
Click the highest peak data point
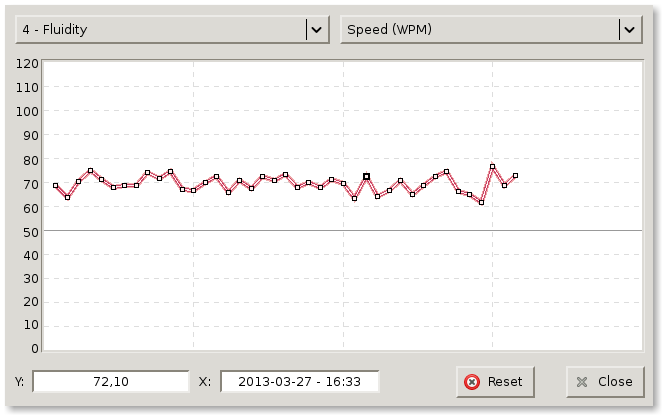[x=493, y=166]
